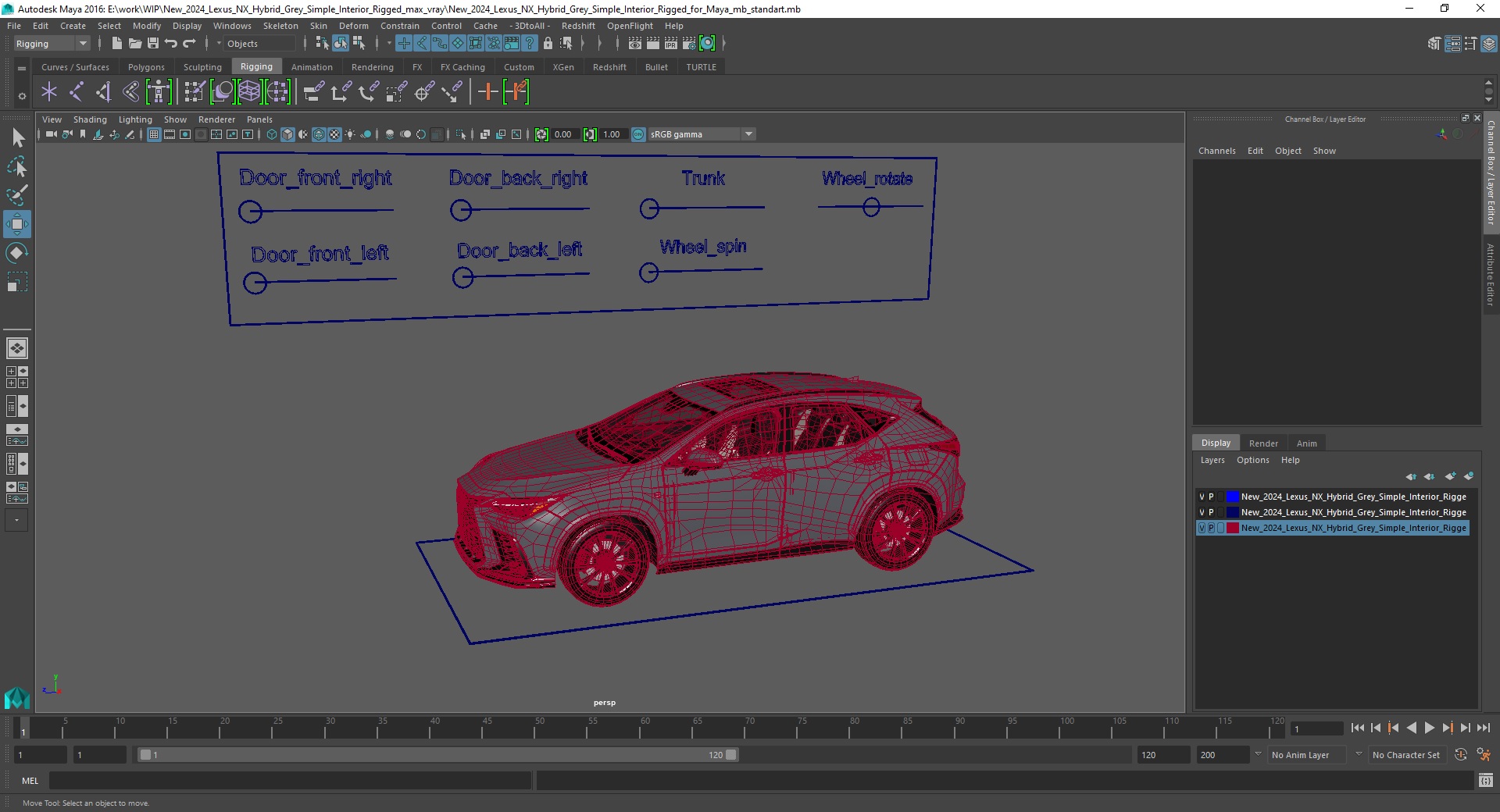Open the Deform menu
The width and height of the screenshot is (1500, 812).
click(353, 26)
